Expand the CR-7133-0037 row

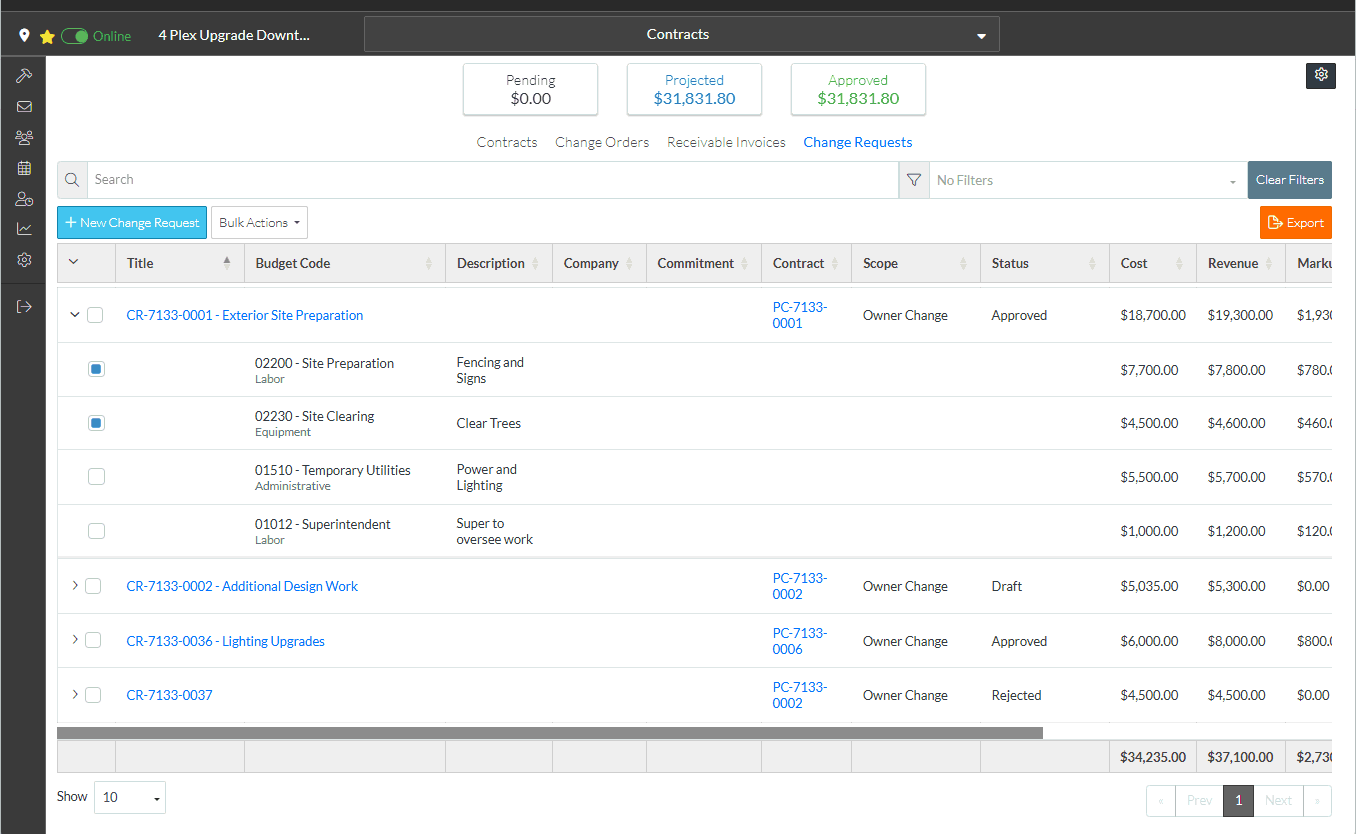click(x=75, y=694)
